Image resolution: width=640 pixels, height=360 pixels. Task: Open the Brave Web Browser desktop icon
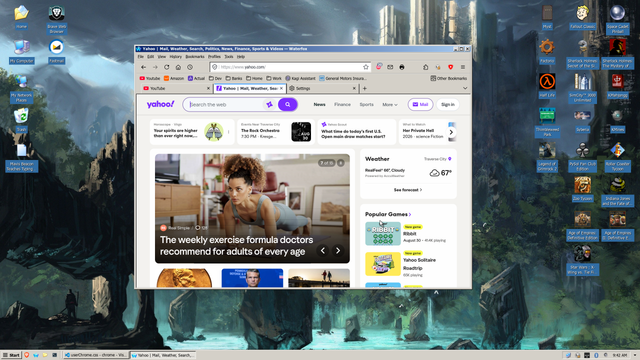click(x=56, y=19)
